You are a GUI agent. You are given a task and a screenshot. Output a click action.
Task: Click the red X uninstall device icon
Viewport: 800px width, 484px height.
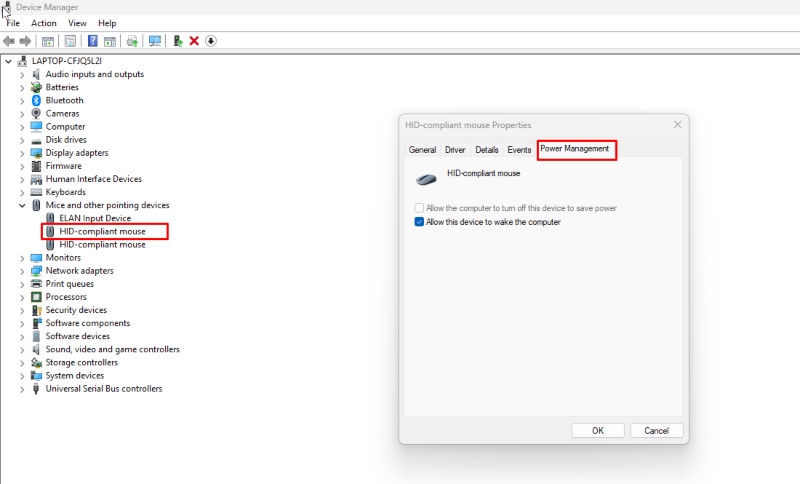click(194, 41)
